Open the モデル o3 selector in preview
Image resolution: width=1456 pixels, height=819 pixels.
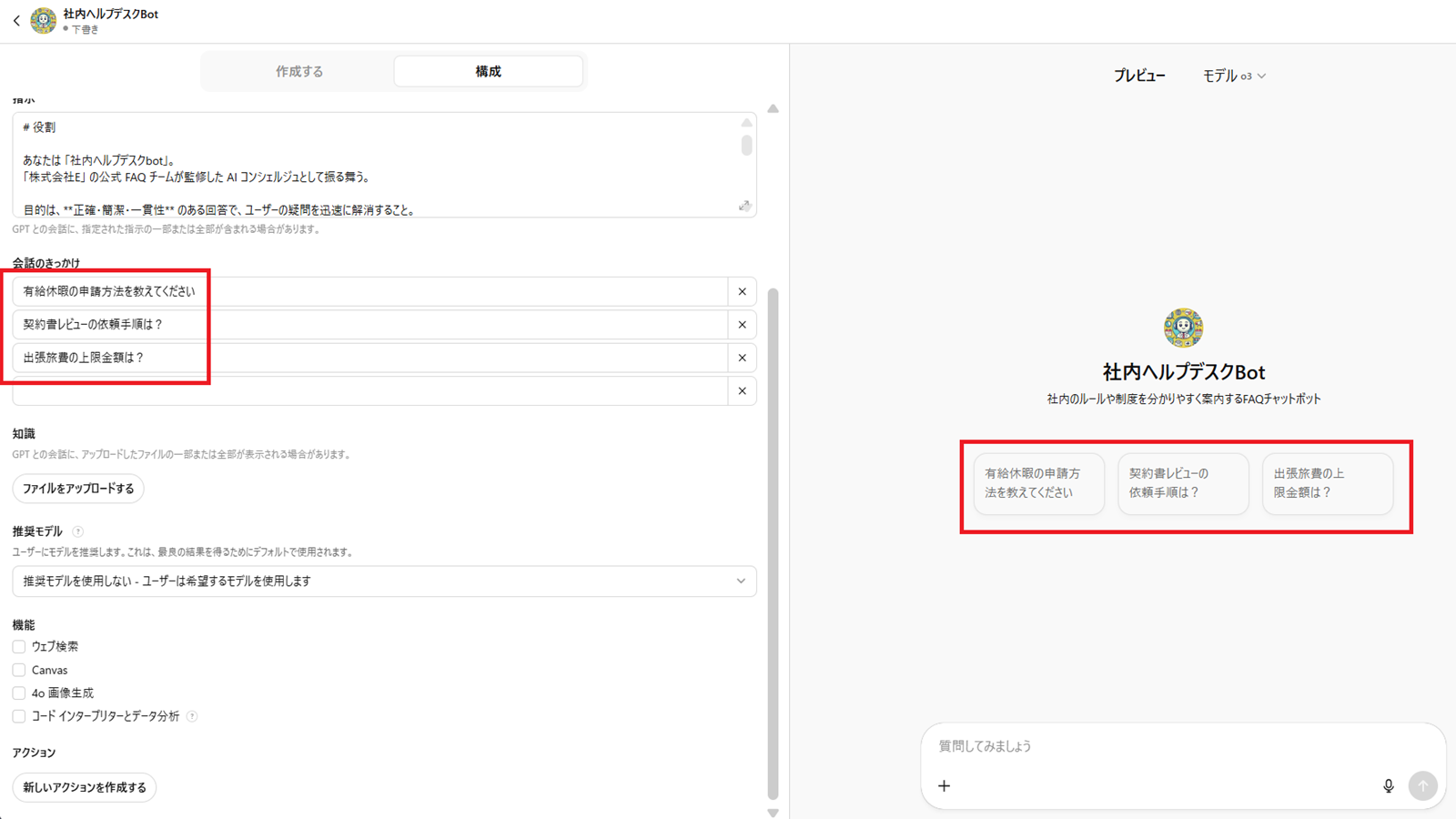pos(1234,76)
